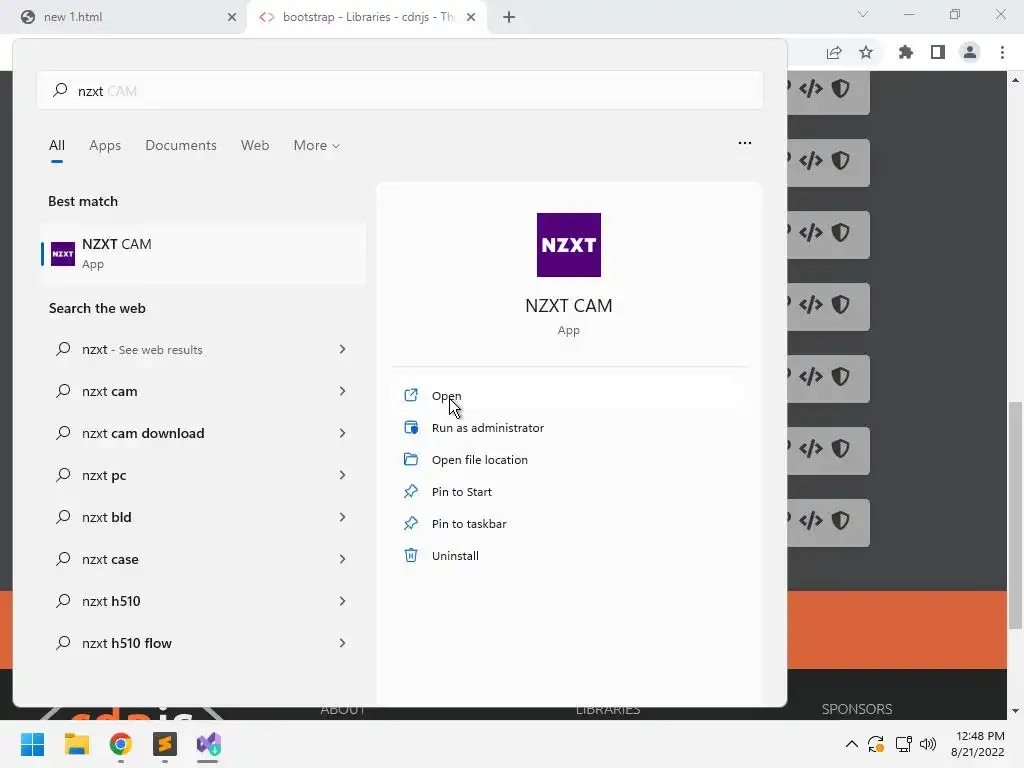Viewport: 1024px width, 768px height.
Task: Expand arrow for 'nzxt - See web results'
Action: 342,349
